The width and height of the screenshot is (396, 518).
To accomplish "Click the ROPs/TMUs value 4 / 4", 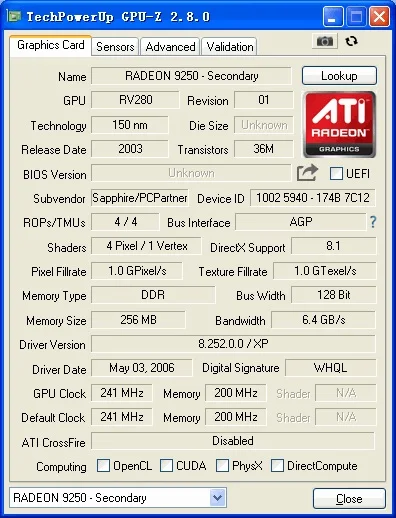I will pyautogui.click(x=125, y=222).
